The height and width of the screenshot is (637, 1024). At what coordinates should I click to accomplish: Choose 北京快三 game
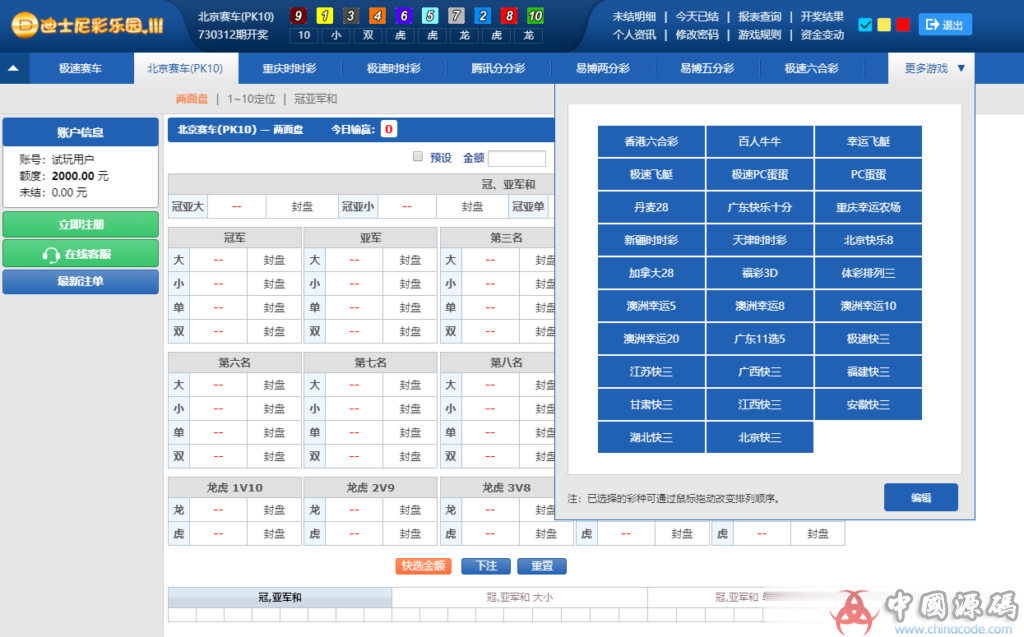click(x=760, y=437)
